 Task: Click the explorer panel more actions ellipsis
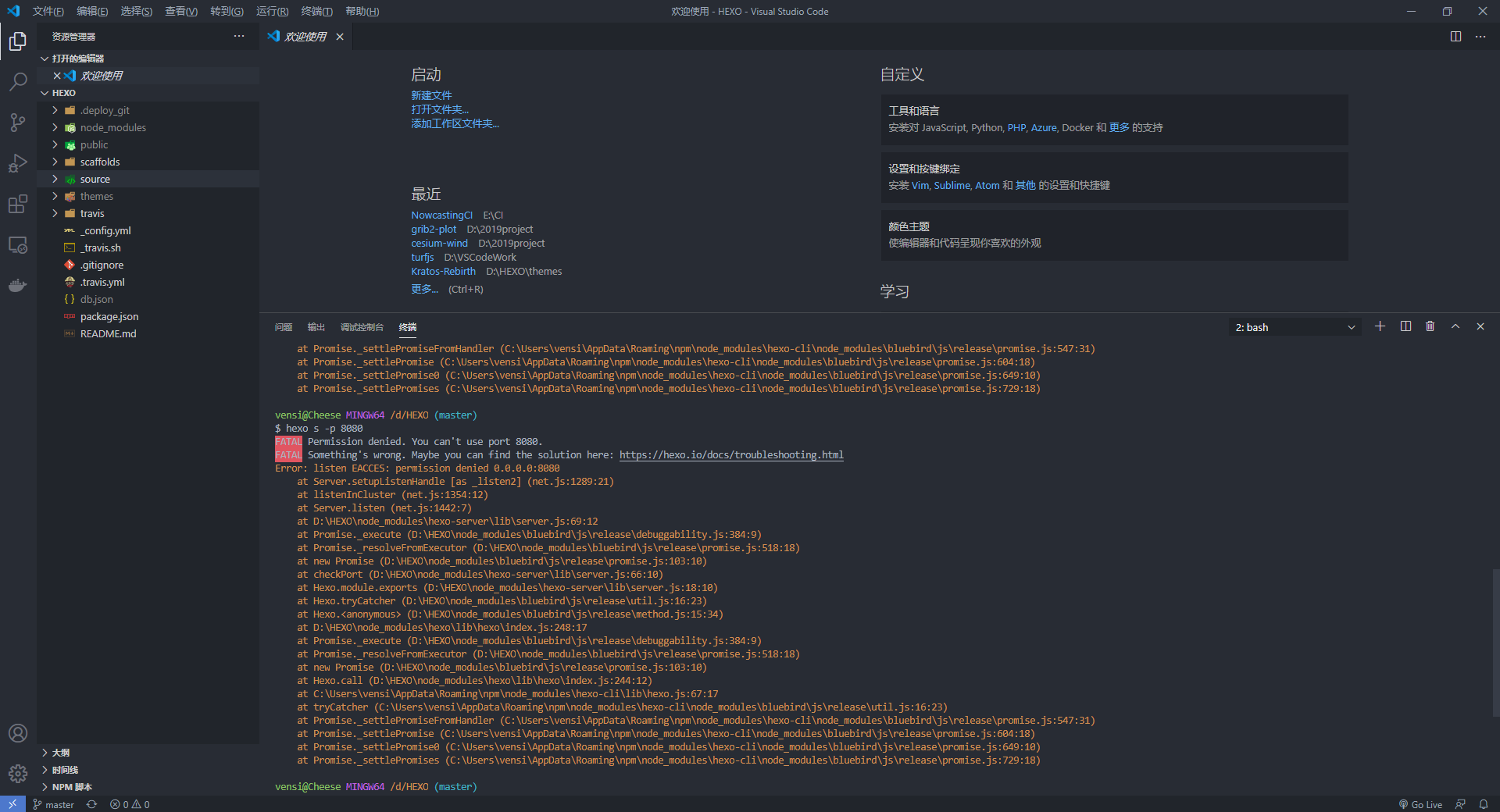(x=239, y=36)
